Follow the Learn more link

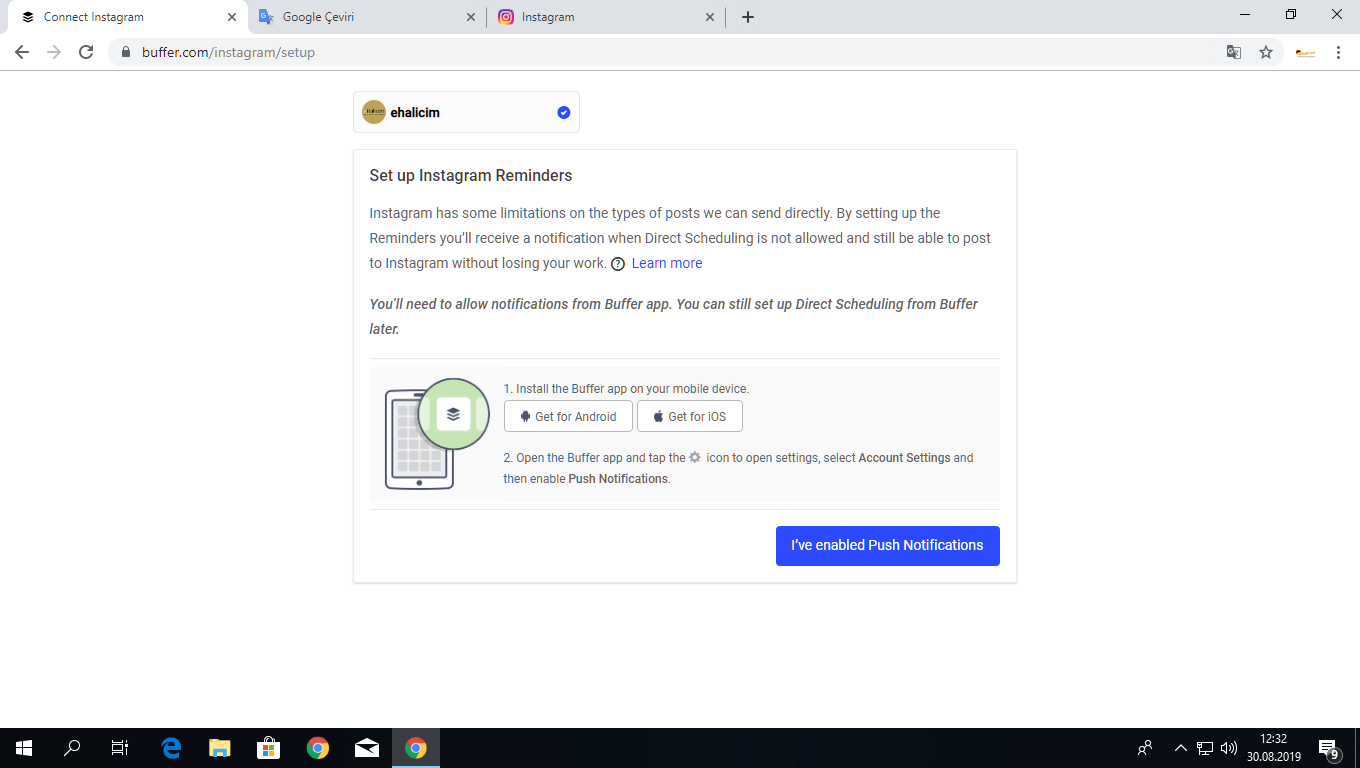tap(667, 263)
